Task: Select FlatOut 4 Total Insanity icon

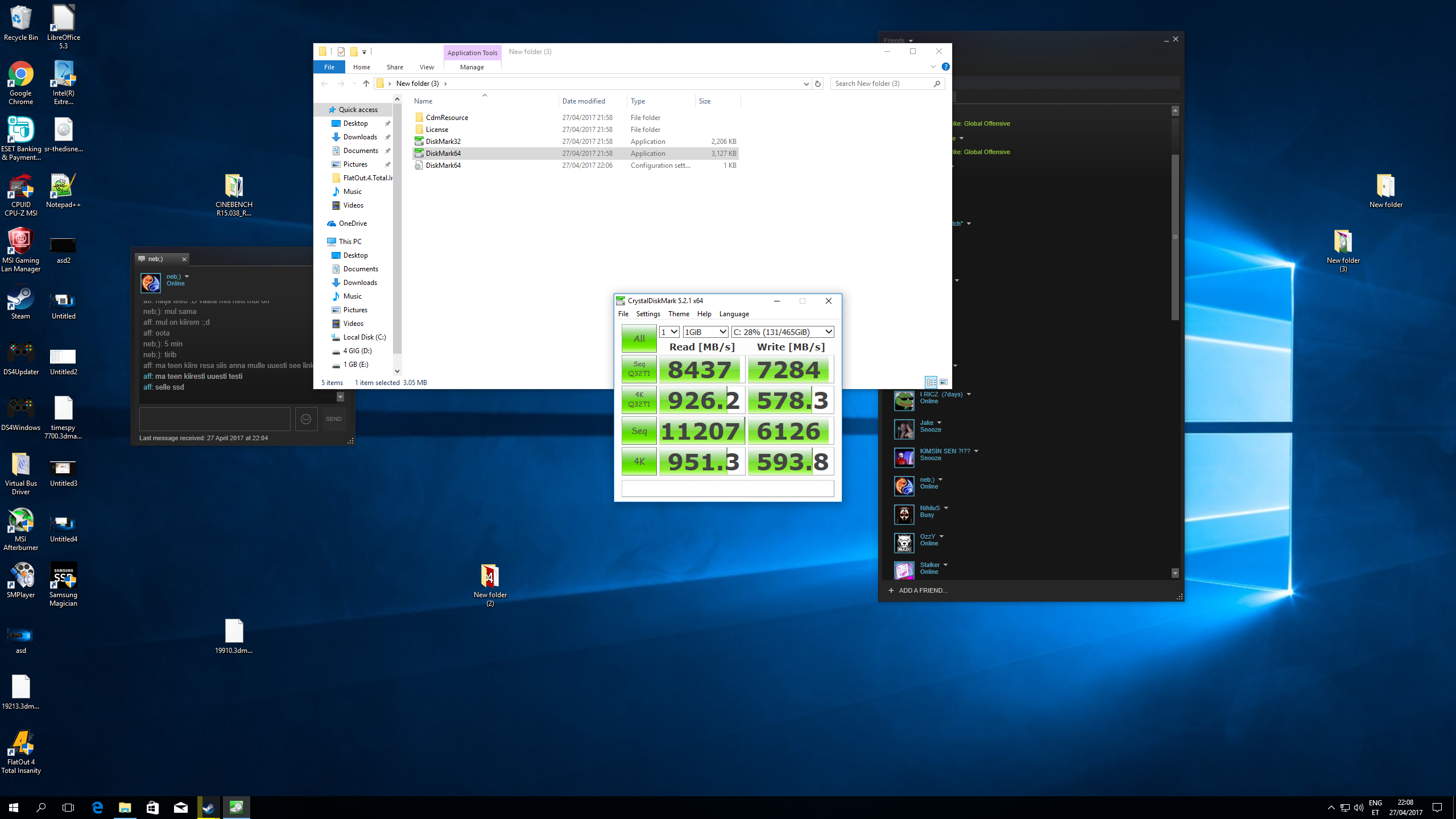Action: coord(21,752)
